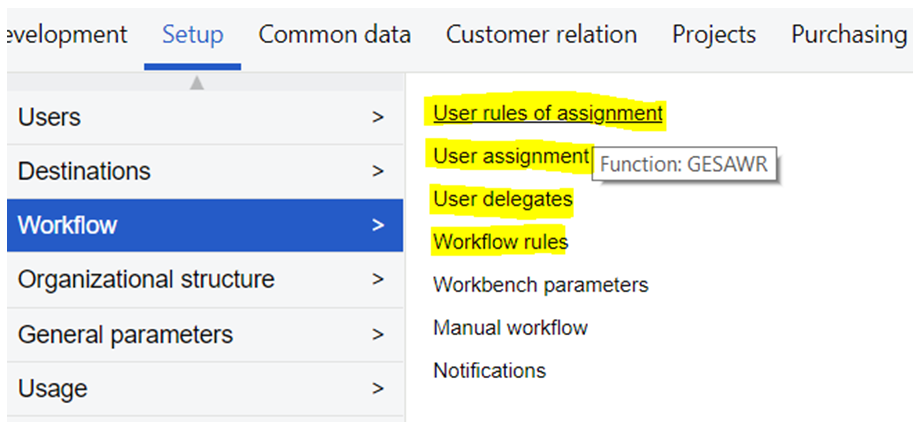923x427 pixels.
Task: Open the General parameters submenu arrow
Action: pos(377,334)
